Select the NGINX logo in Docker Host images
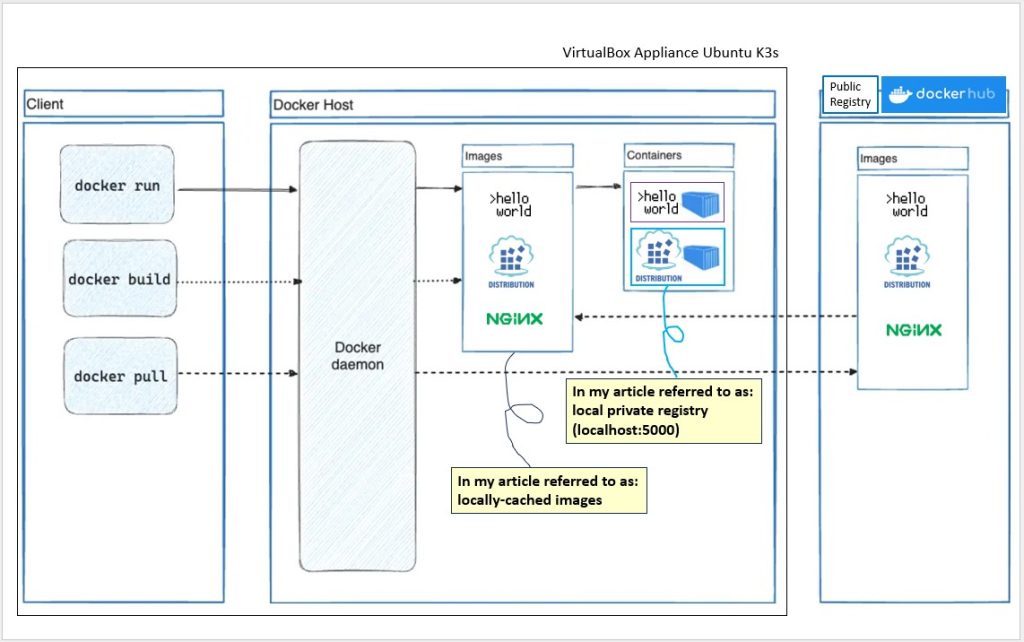The height and width of the screenshot is (642, 1024). pos(515,319)
